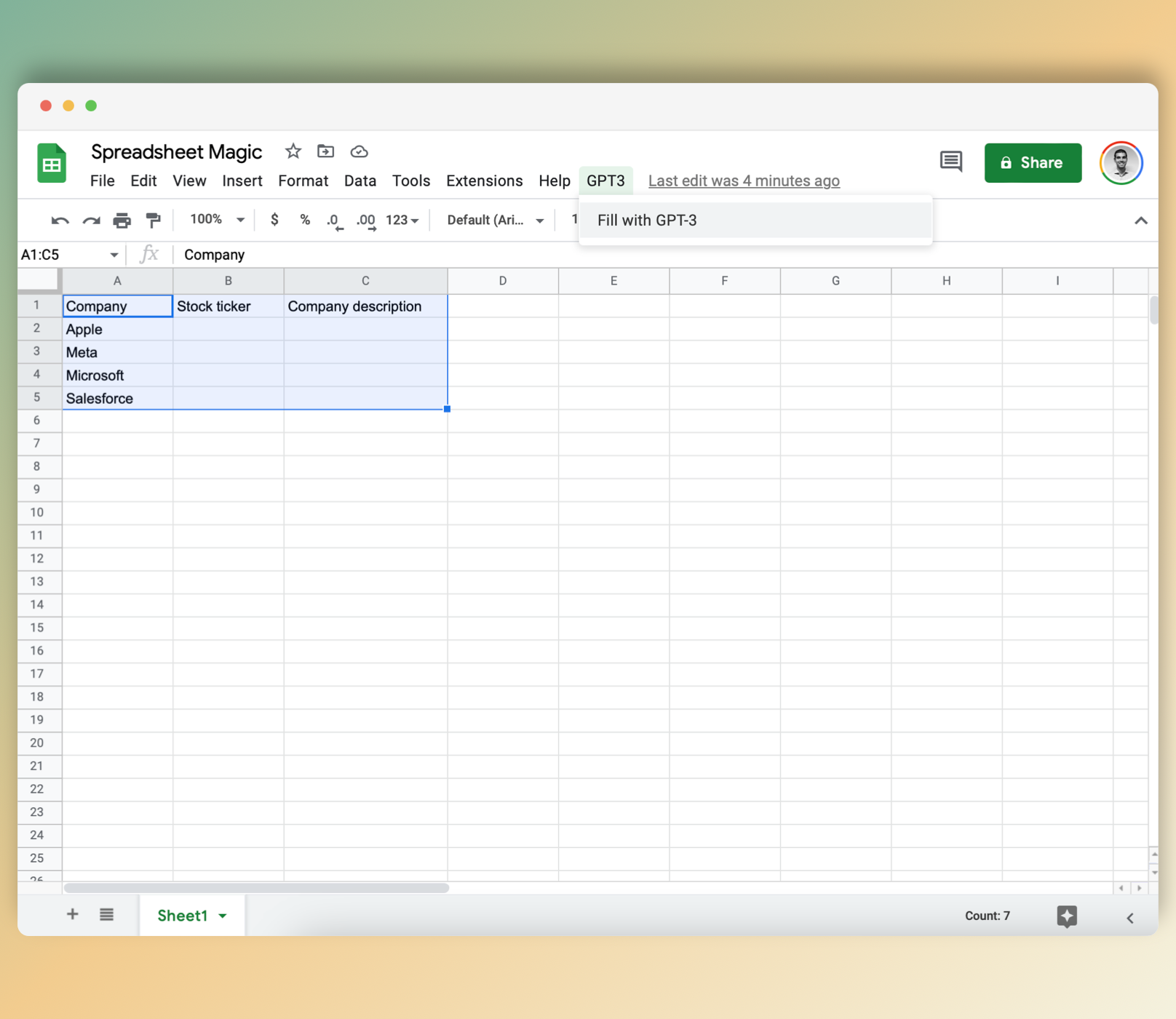Viewport: 1176px width, 1019px height.
Task: Click the scroll right arrow
Action: click(1139, 888)
